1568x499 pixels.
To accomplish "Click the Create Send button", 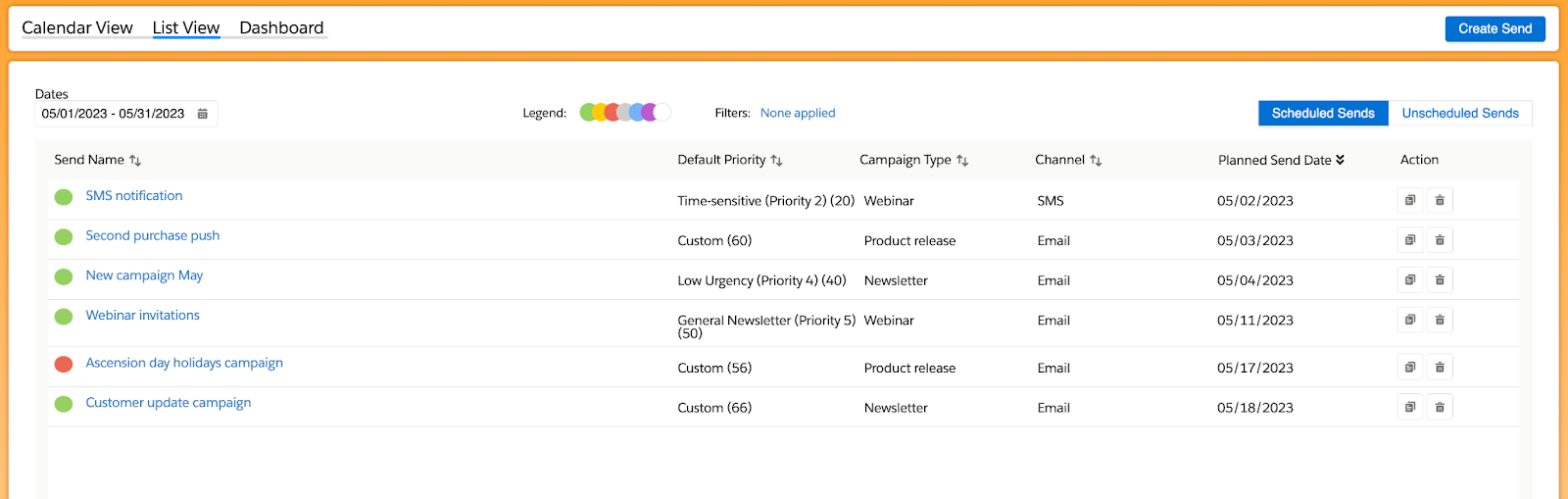I will click(1494, 28).
